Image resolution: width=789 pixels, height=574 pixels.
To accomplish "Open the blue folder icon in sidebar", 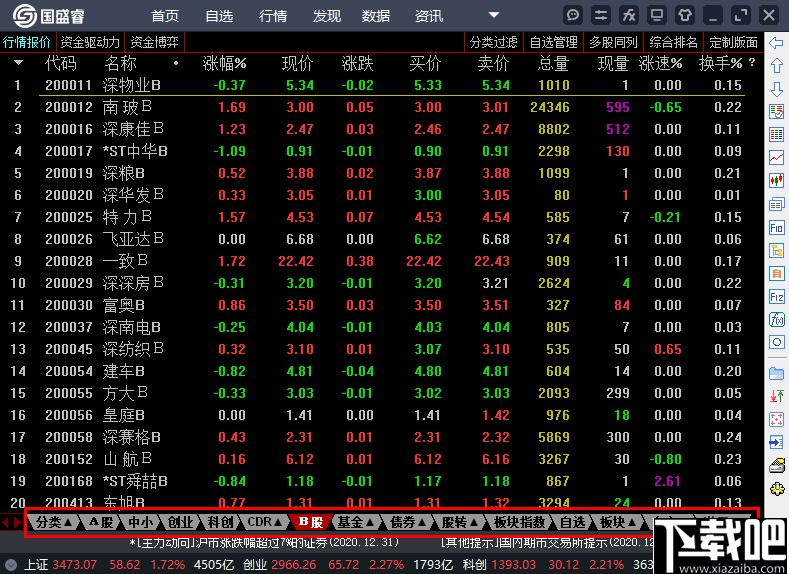I will (x=776, y=374).
